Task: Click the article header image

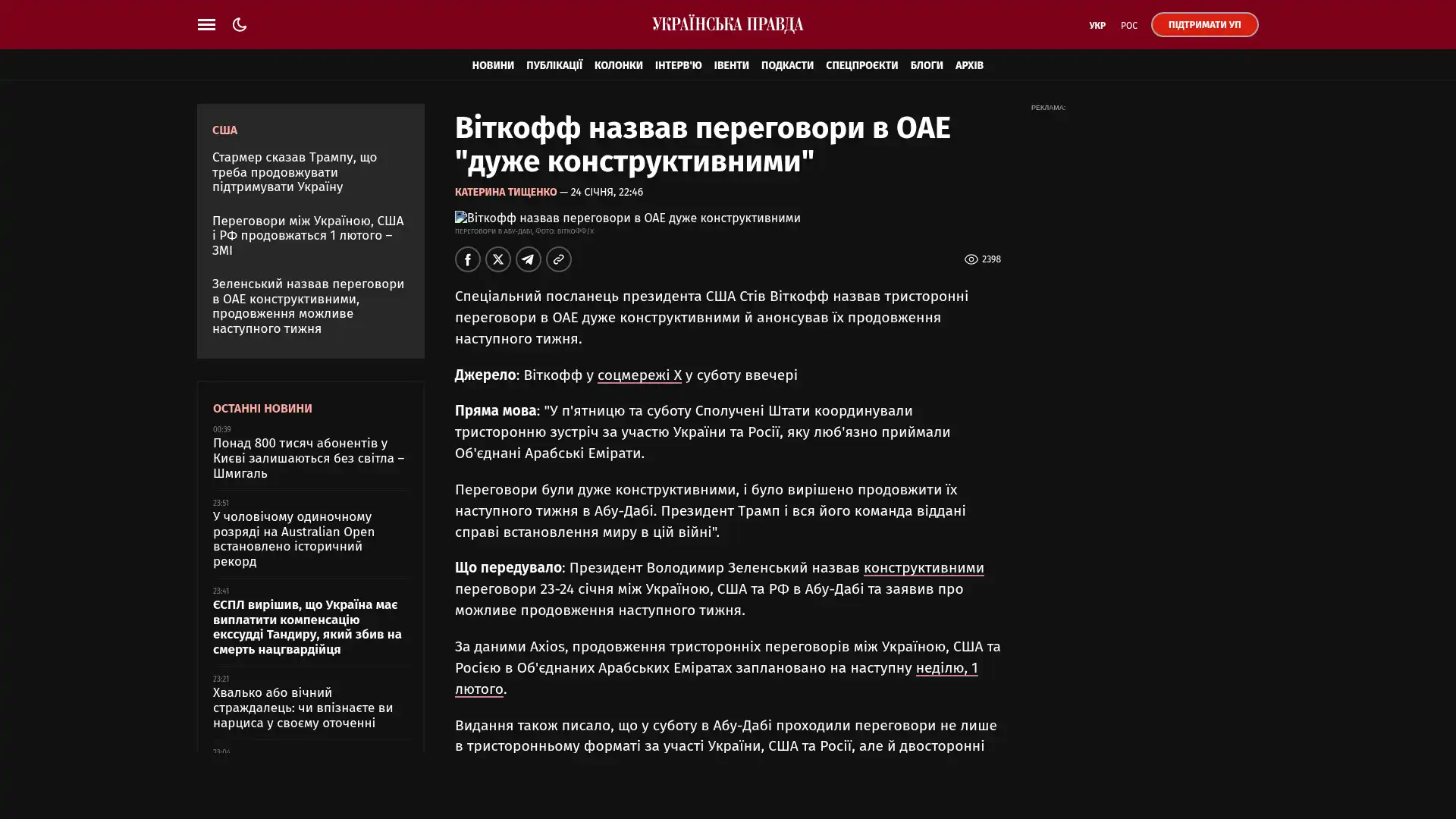Action: point(627,218)
